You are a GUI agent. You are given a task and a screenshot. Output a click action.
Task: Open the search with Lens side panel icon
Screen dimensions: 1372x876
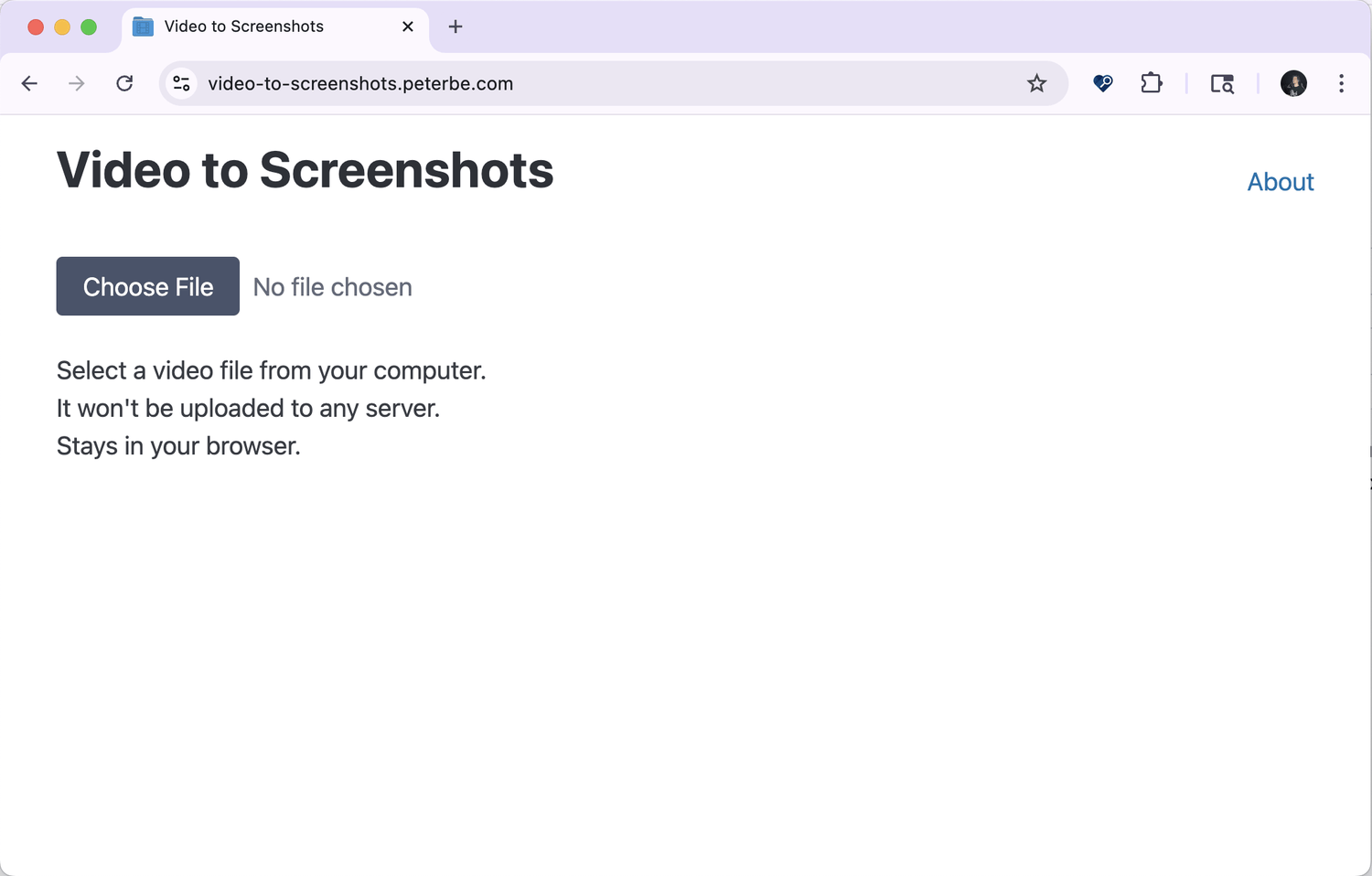tap(1222, 83)
